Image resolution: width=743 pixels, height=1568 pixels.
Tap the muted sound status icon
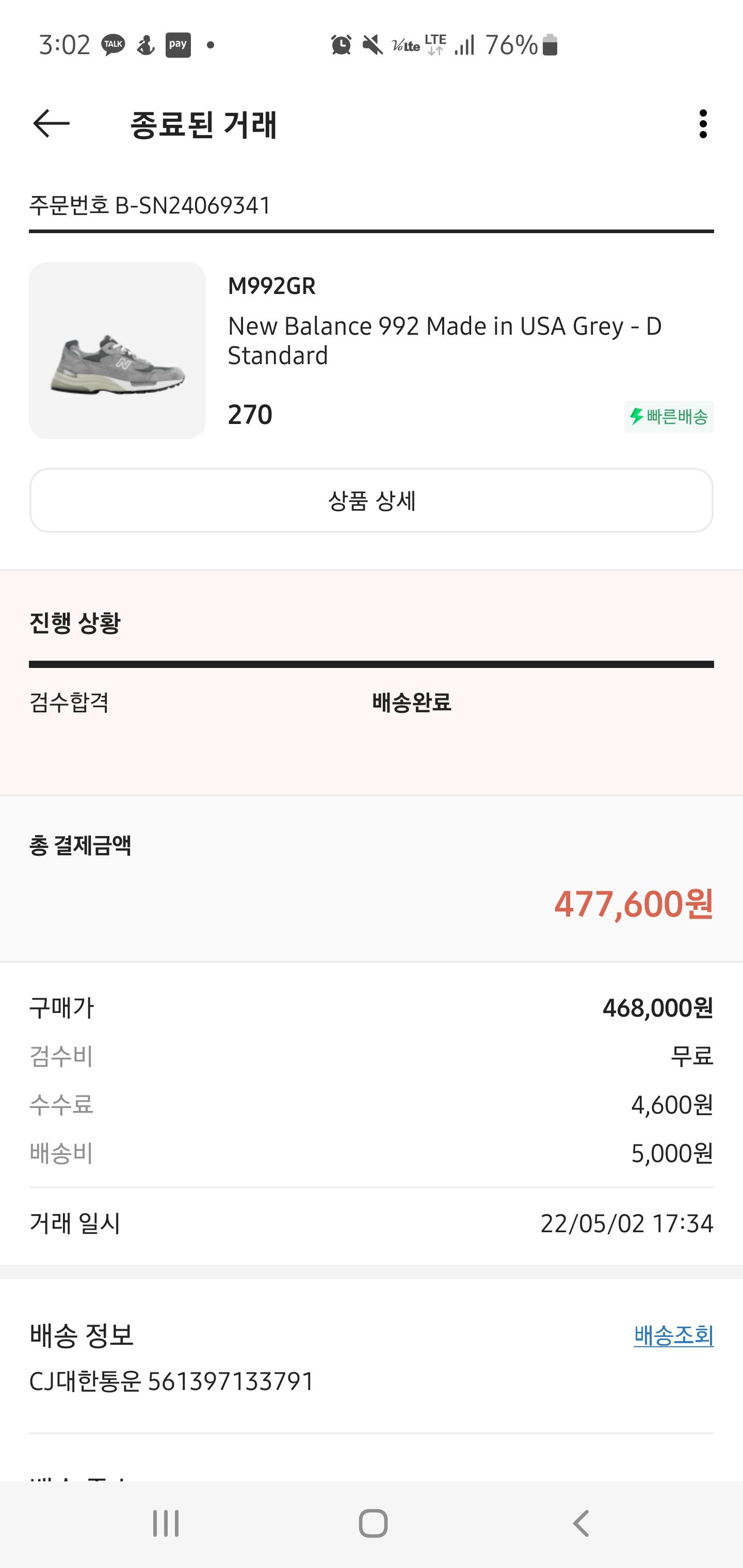pyautogui.click(x=372, y=45)
